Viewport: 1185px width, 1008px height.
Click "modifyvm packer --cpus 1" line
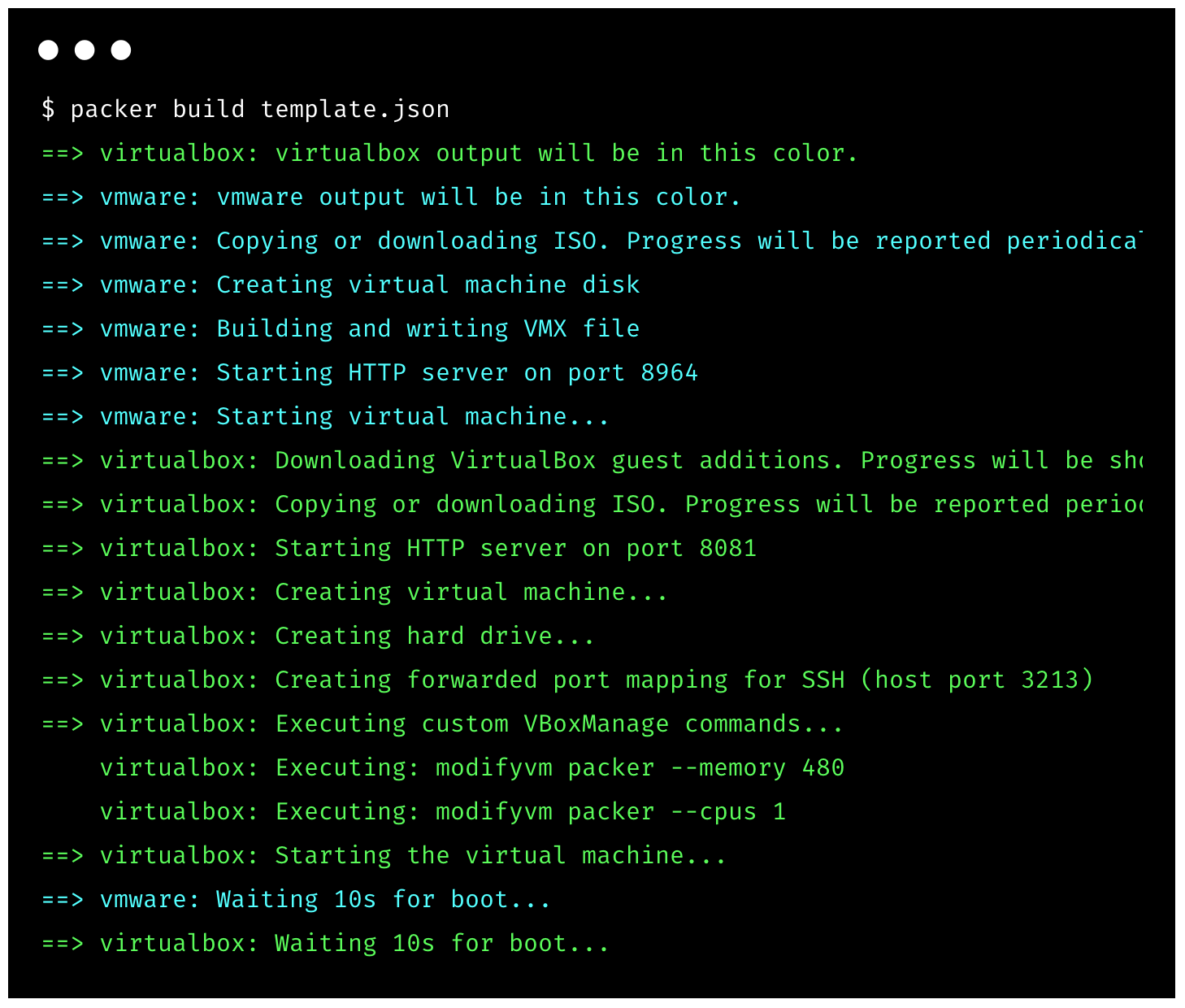coord(443,812)
